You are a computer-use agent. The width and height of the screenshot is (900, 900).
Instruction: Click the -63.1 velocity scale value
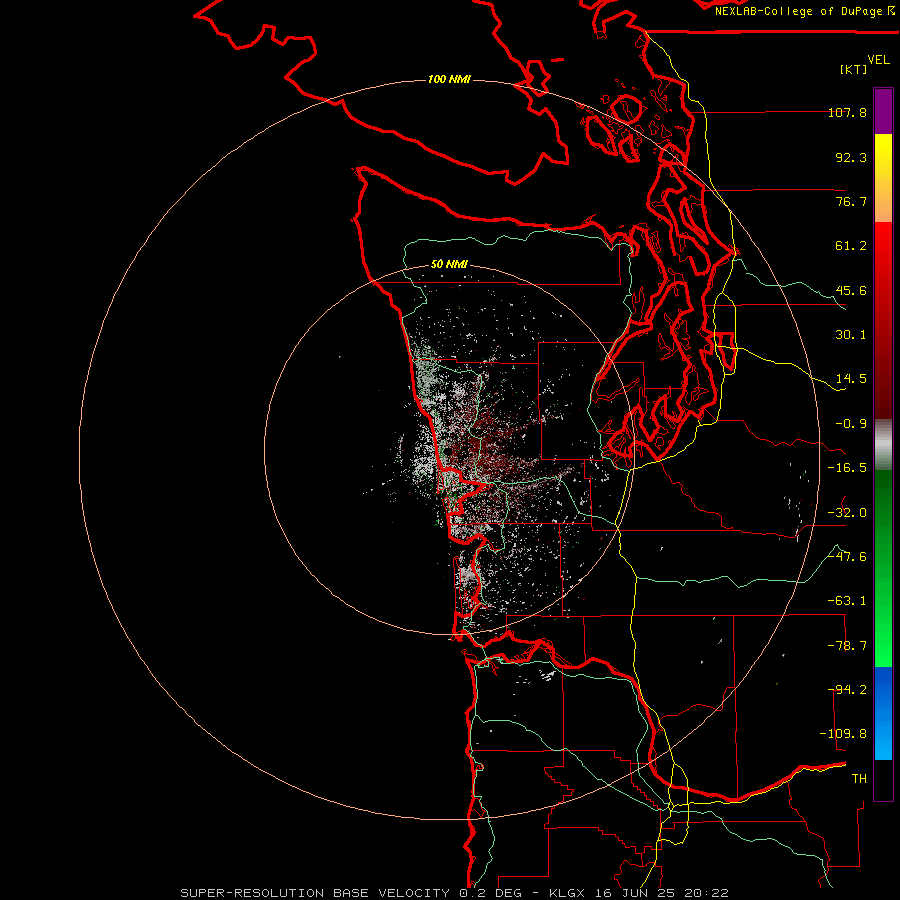pos(847,601)
